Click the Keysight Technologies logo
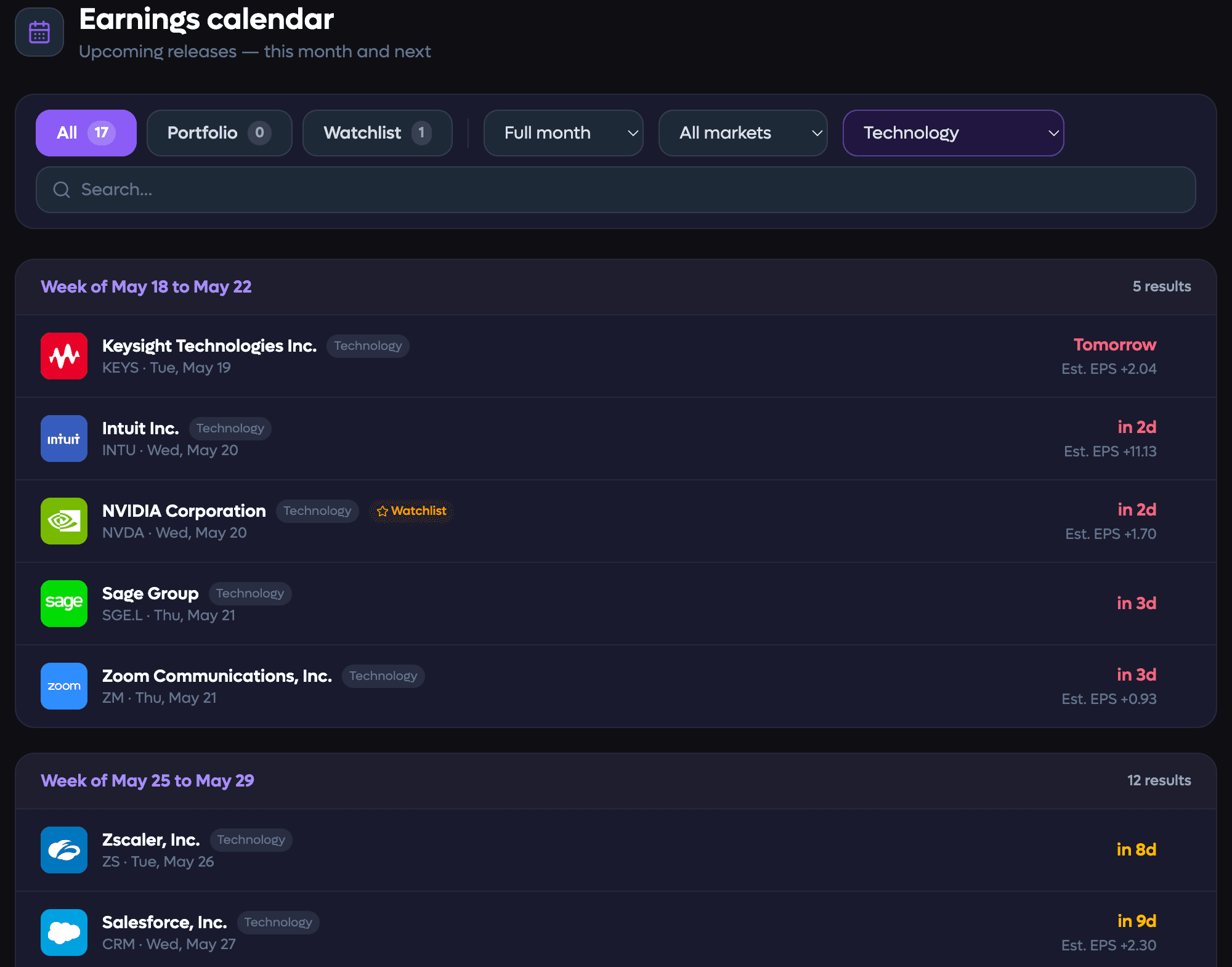Image resolution: width=1232 pixels, height=967 pixels. pos(64,356)
